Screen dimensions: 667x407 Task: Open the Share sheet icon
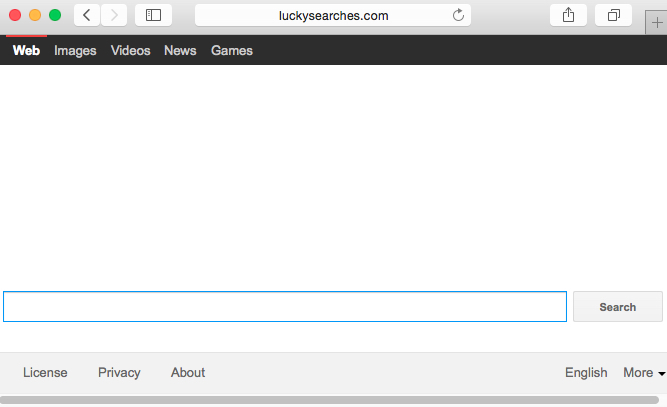(x=569, y=15)
